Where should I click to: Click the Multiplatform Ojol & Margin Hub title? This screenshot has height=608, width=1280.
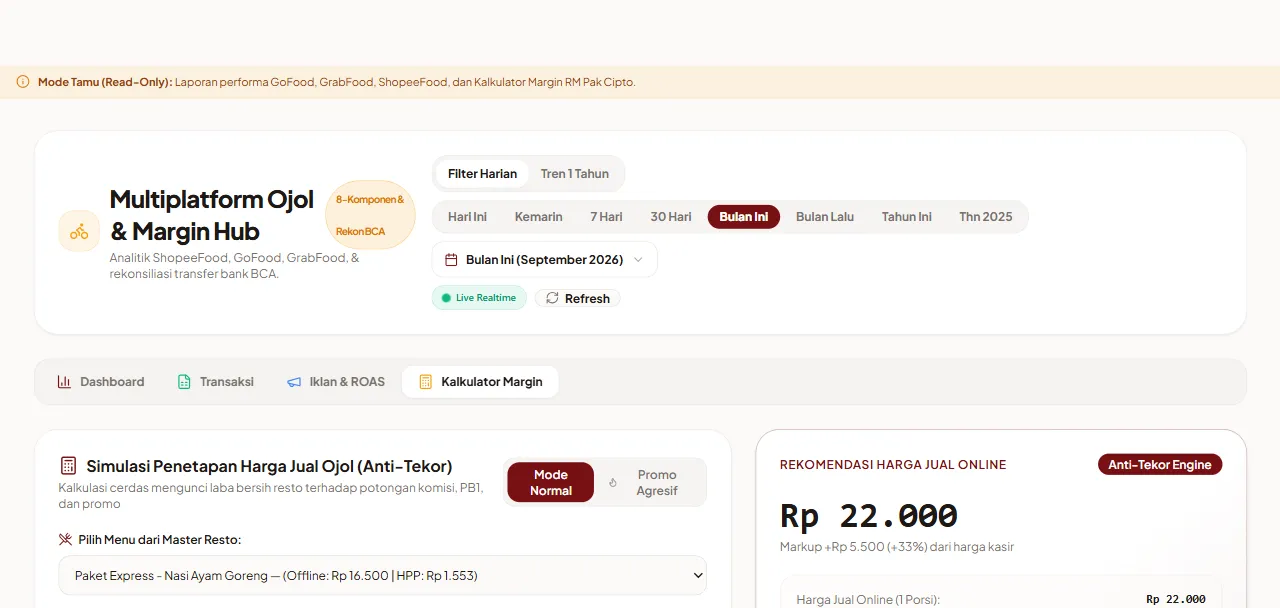point(212,215)
